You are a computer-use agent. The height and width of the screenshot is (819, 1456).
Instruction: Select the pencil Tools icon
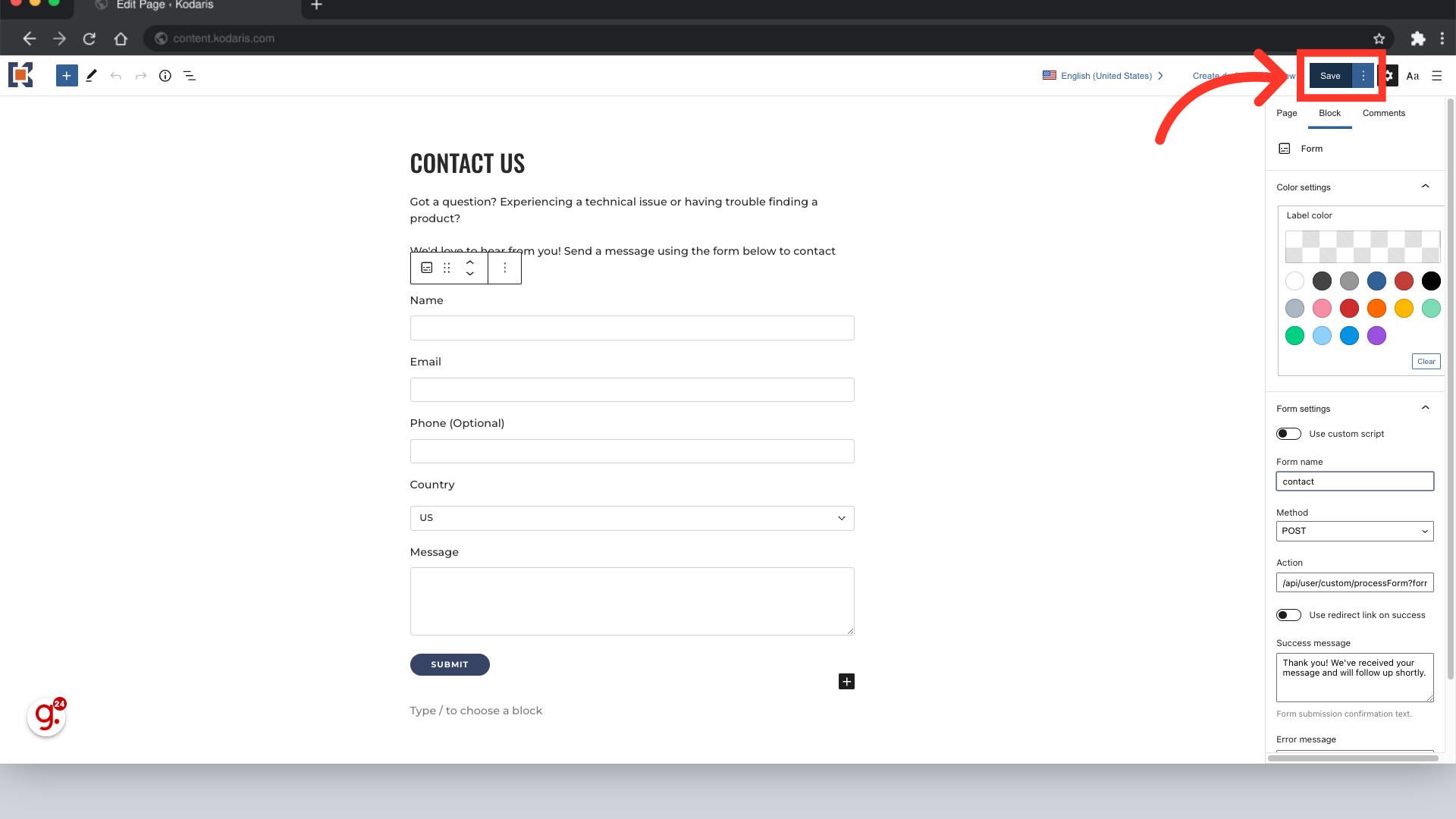(91, 76)
